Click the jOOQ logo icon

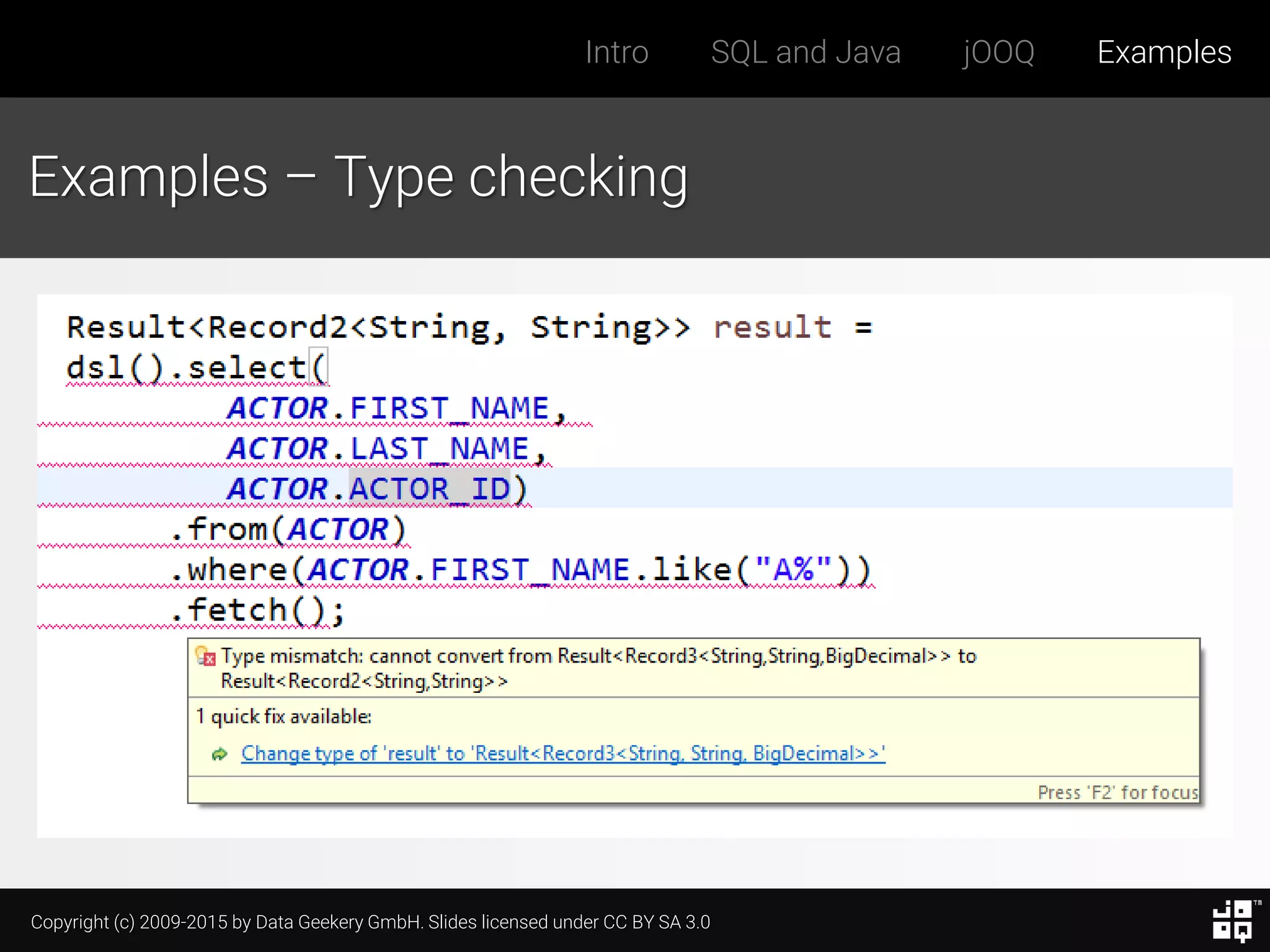pos(1232,920)
